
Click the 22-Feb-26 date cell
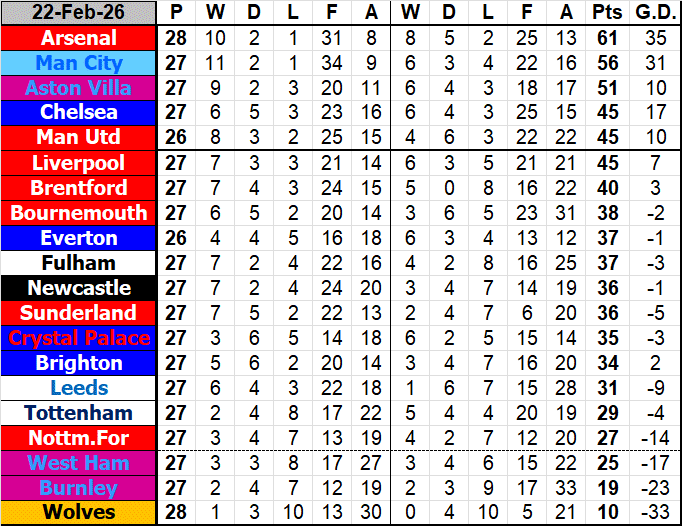point(79,13)
